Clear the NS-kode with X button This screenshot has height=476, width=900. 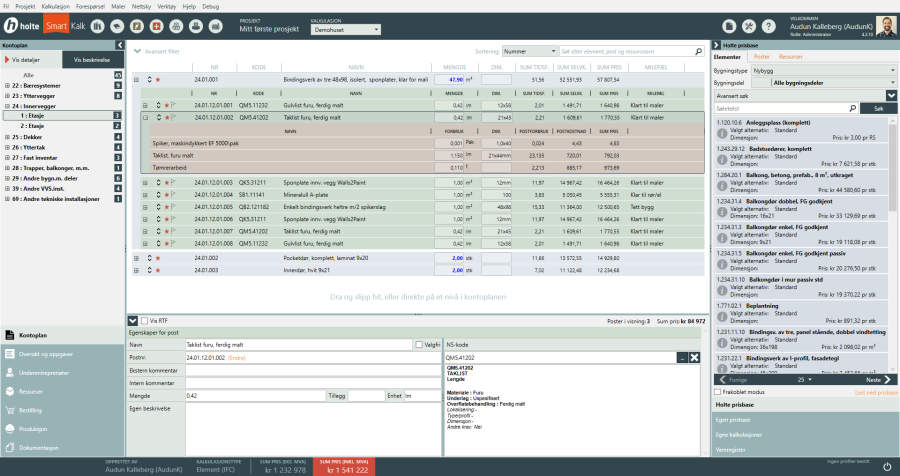pos(694,357)
